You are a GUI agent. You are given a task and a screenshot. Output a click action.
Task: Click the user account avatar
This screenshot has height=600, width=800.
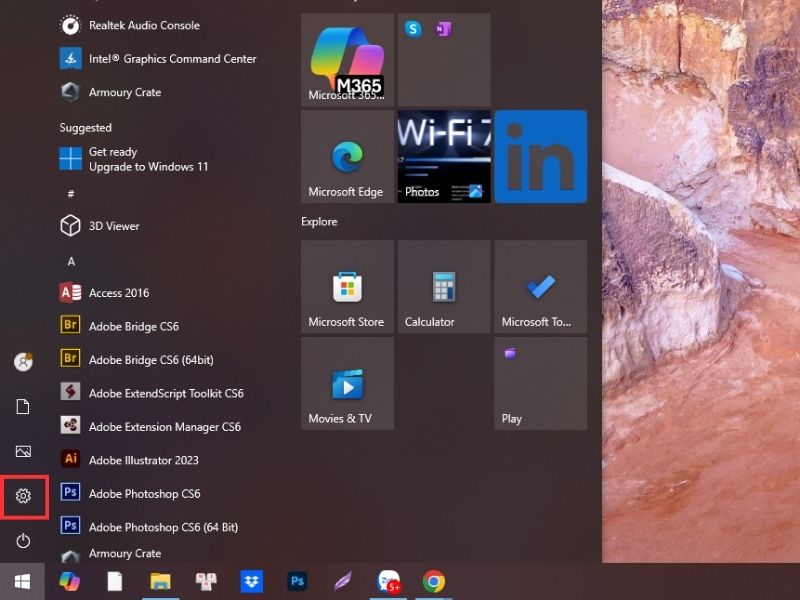pyautogui.click(x=23, y=362)
